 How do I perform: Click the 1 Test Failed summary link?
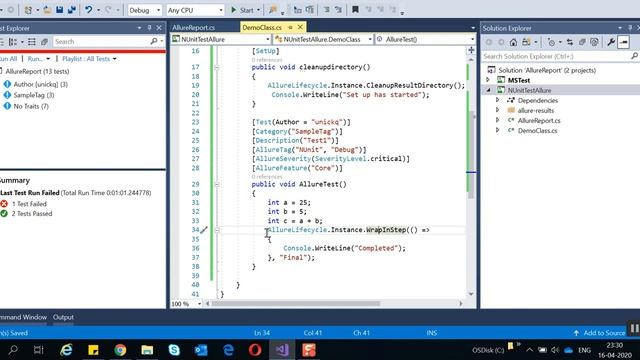[x=29, y=204]
